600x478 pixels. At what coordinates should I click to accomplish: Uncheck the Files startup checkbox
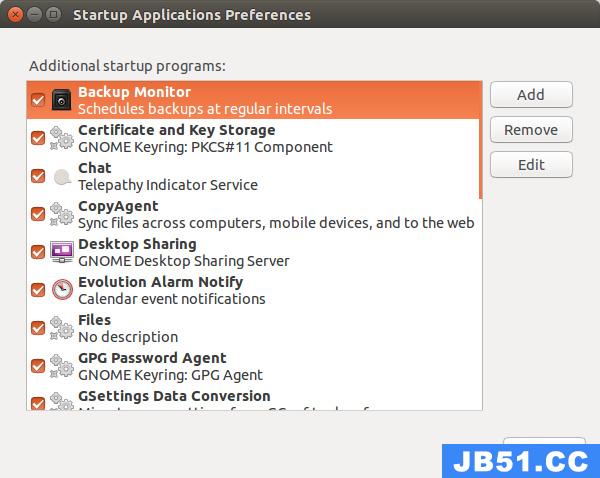(38, 328)
